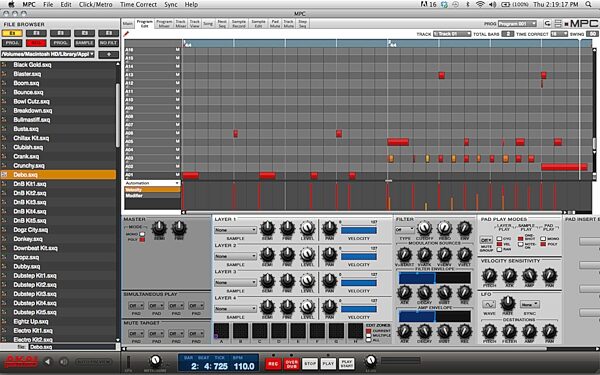
Task: Open Layer 3 Sample dropdown
Action: point(235,282)
